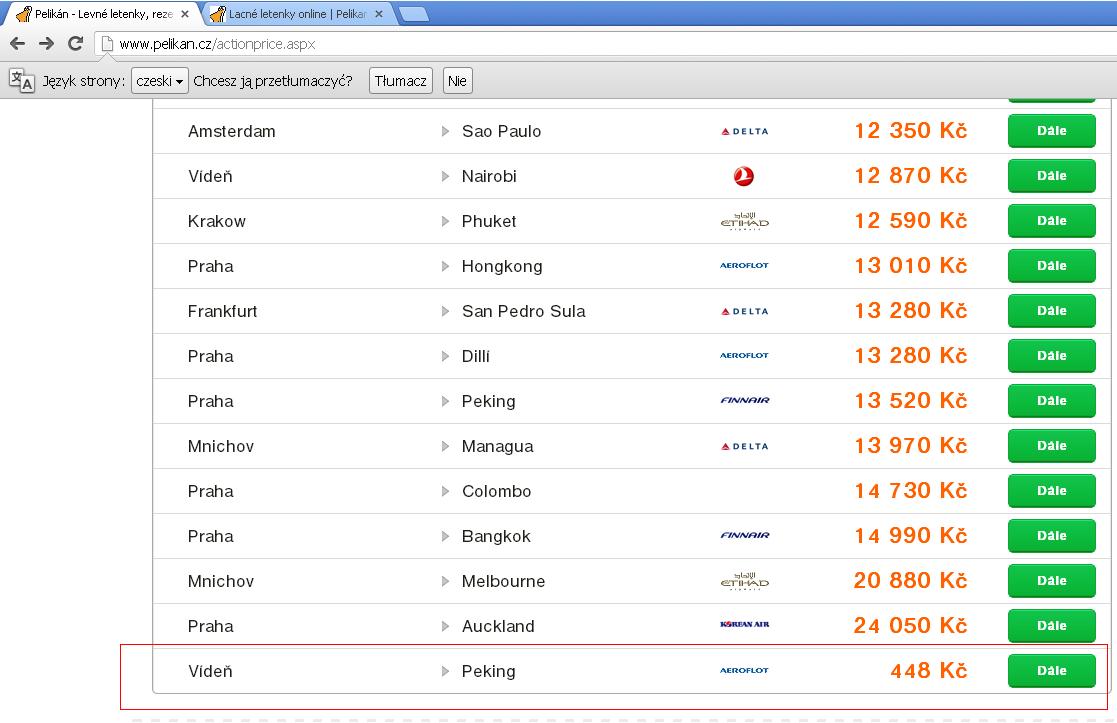Click the page icon in the address bar
Screen dimensions: 1117x723
click(107, 44)
